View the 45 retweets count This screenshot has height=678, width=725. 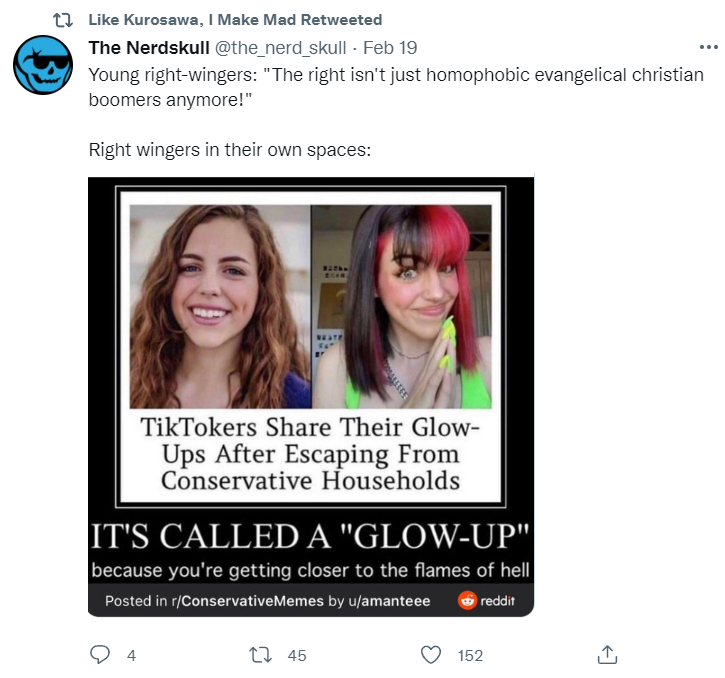click(x=297, y=655)
